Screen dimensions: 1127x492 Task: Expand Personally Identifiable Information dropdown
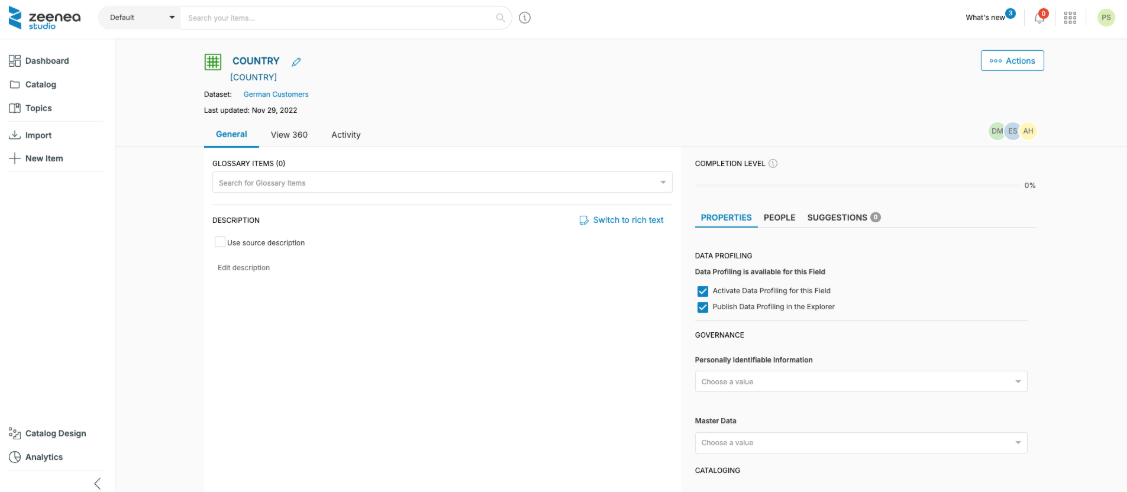pyautogui.click(x=860, y=382)
